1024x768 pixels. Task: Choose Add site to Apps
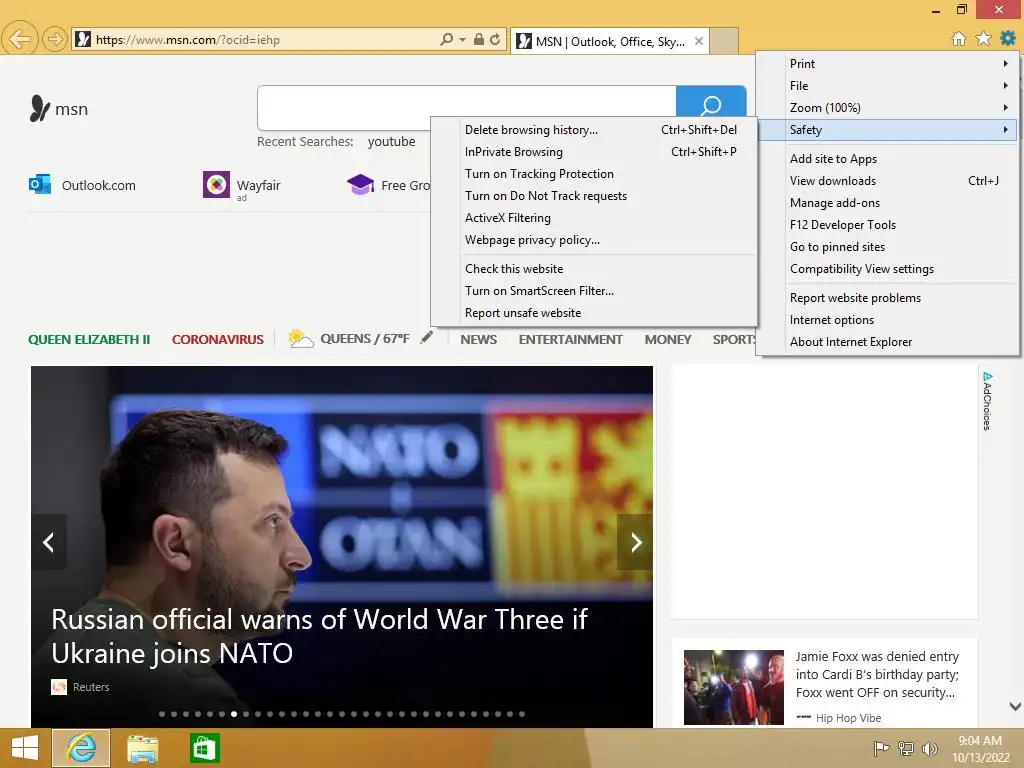pyautogui.click(x=888, y=159)
